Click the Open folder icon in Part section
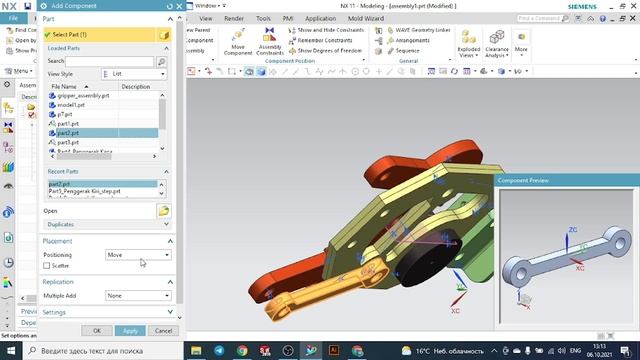Image resolution: width=640 pixels, height=360 pixels. (x=164, y=211)
